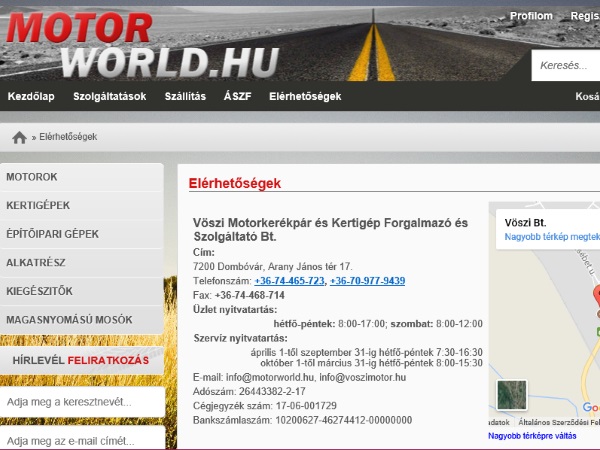Click address 7200 Dombóvár, Arany János tér 17.

pos(272,266)
